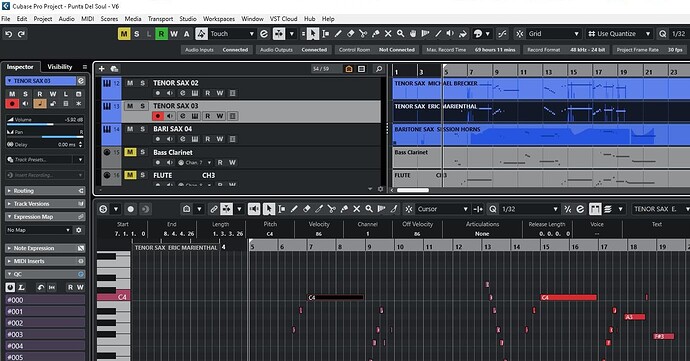Select the Range Selection tool in main toolbar
The image size is (690, 361).
click(x=326, y=34)
